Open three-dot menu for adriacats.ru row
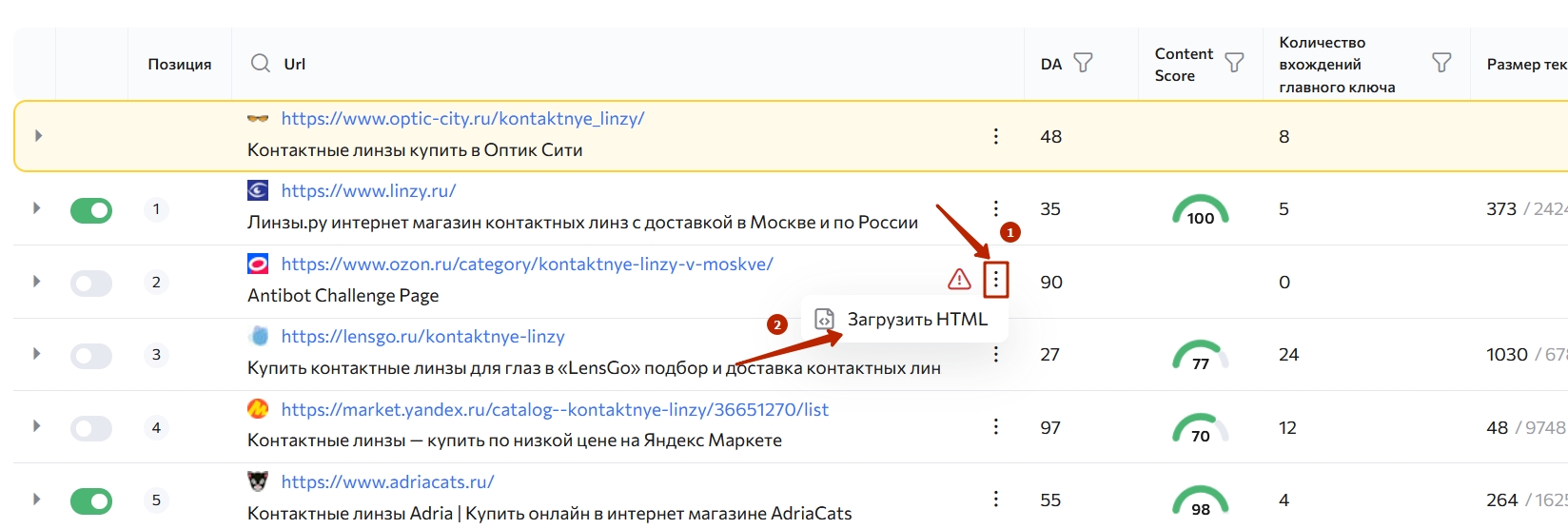Image resolution: width=1568 pixels, height=529 pixels. (x=995, y=499)
